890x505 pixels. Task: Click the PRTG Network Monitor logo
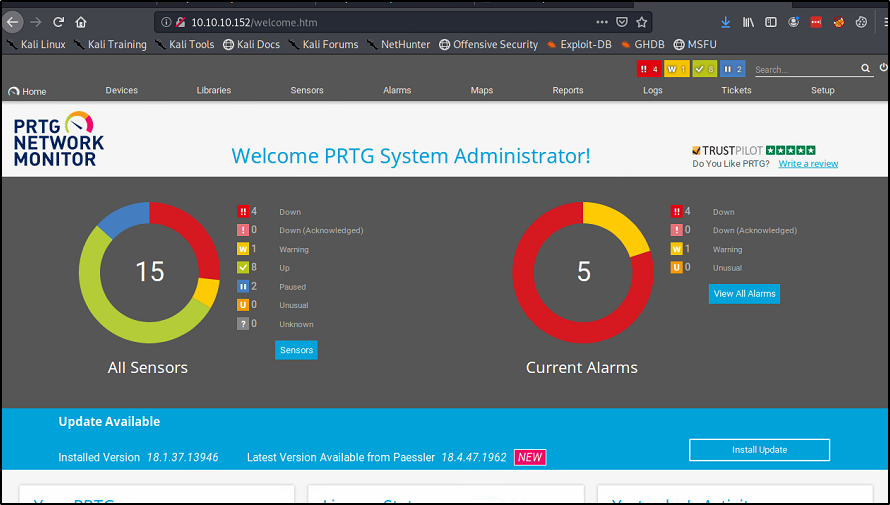[x=59, y=139]
